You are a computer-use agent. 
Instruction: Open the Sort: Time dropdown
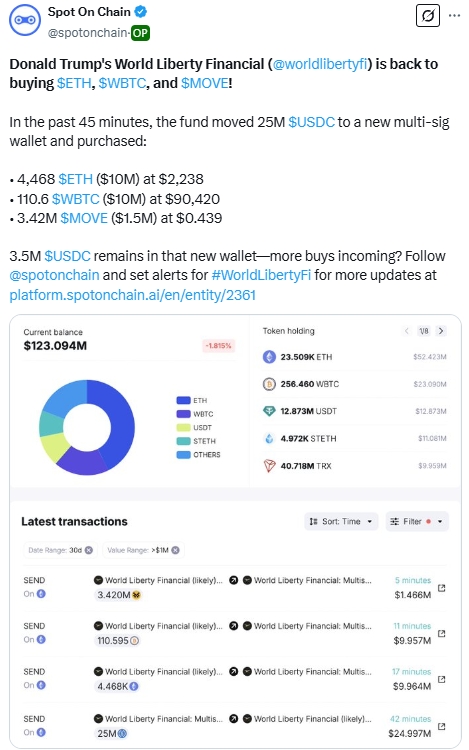341,521
